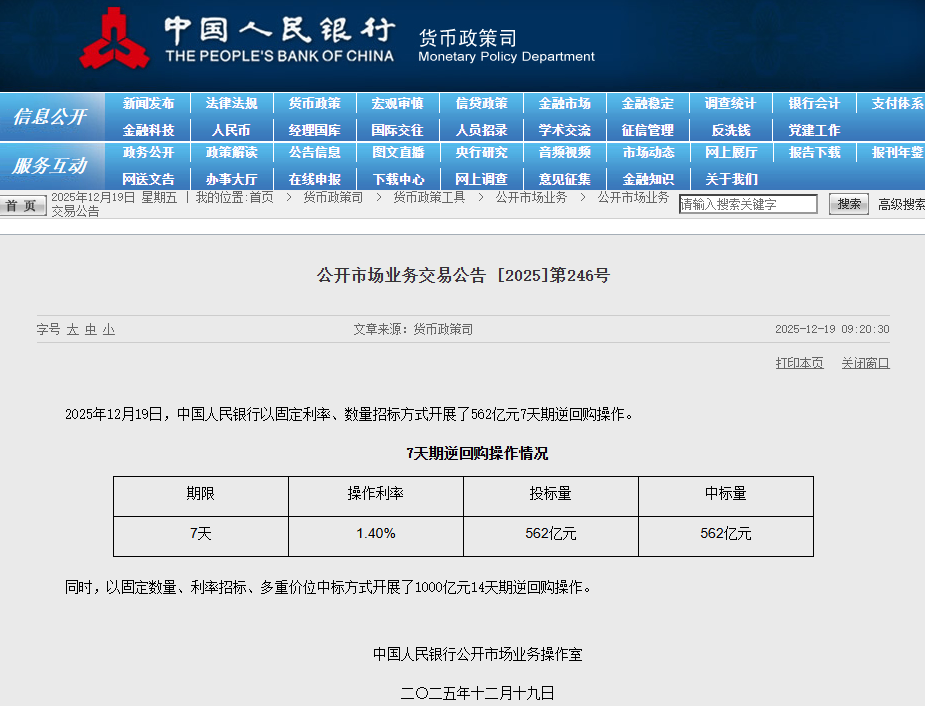Set font size to large (大)
The height and width of the screenshot is (706, 925).
[x=73, y=329]
